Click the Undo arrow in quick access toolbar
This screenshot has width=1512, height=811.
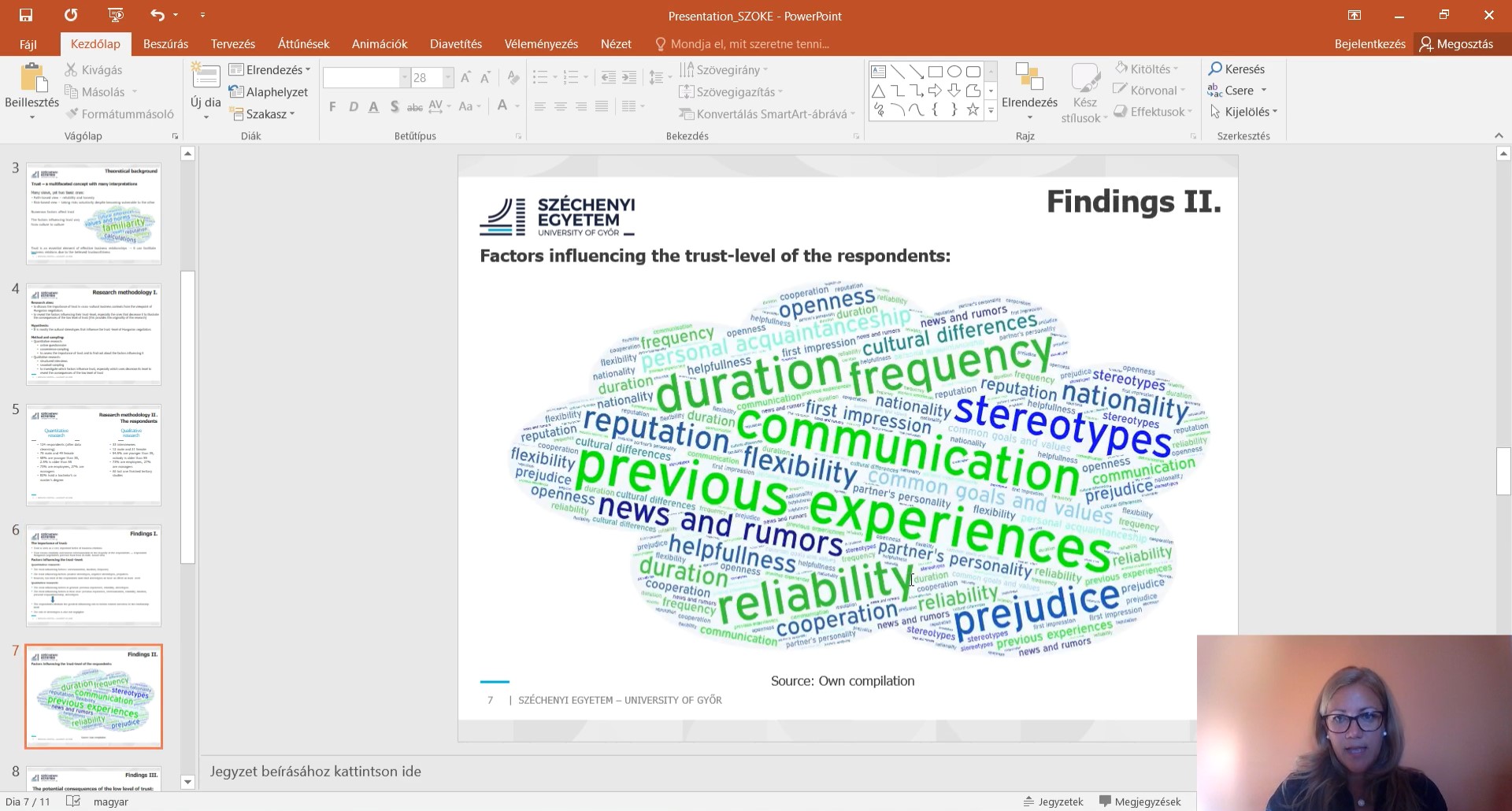tap(157, 15)
